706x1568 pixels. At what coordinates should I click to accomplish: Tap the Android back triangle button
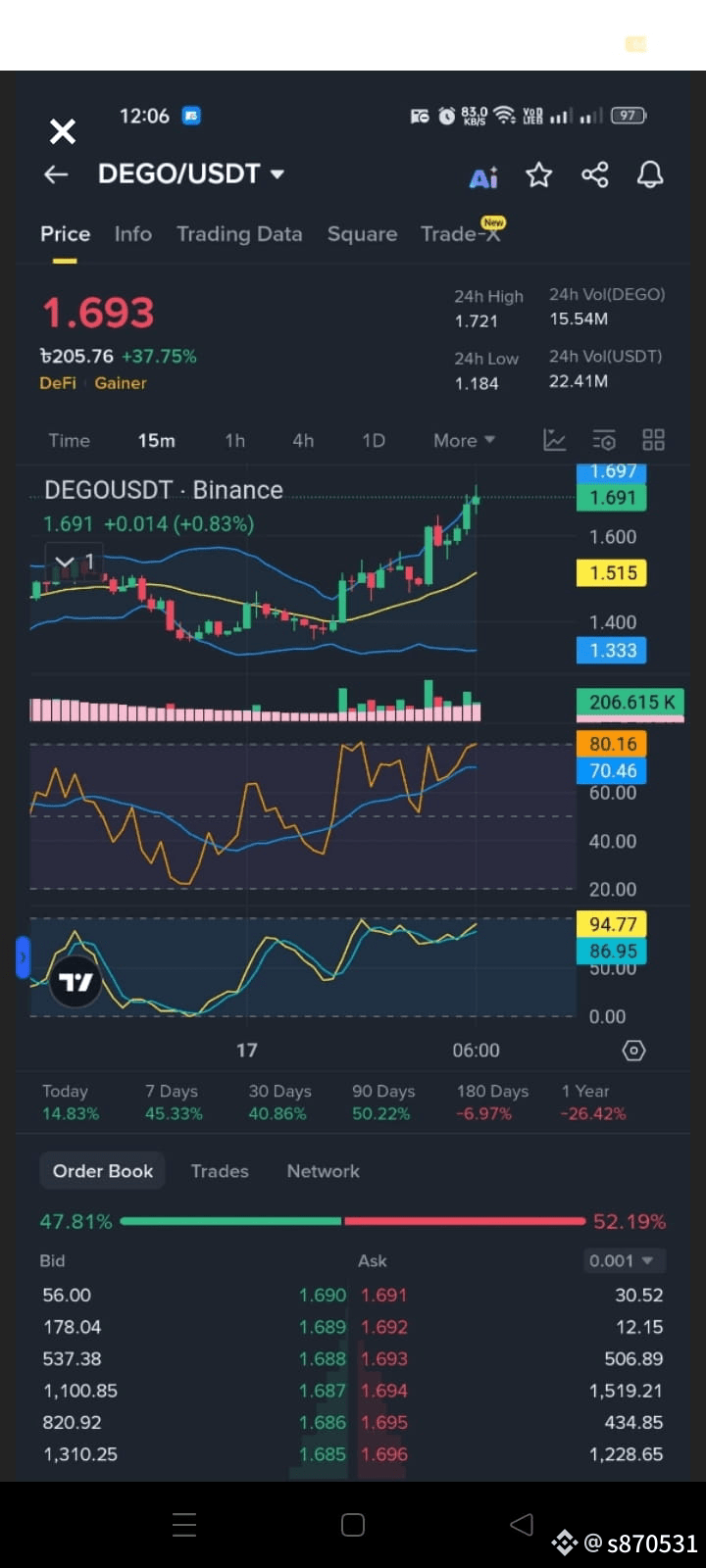522,1524
